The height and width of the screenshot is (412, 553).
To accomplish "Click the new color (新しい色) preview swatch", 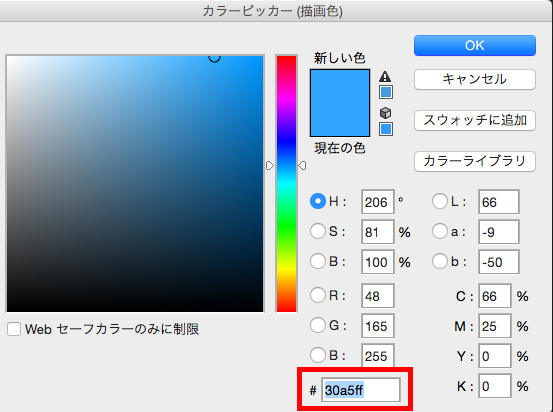I will (x=340, y=86).
